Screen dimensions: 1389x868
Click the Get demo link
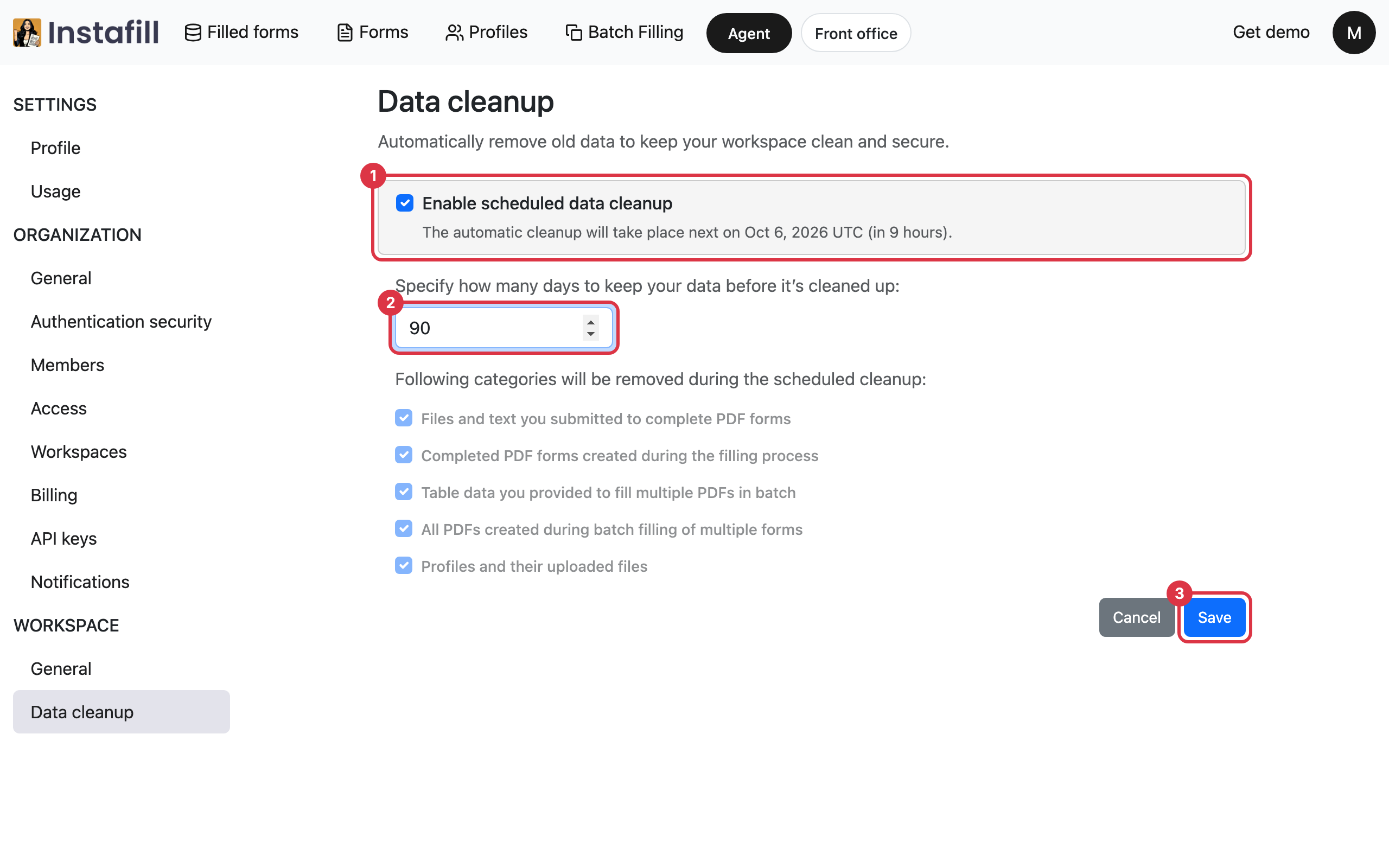1271,32
